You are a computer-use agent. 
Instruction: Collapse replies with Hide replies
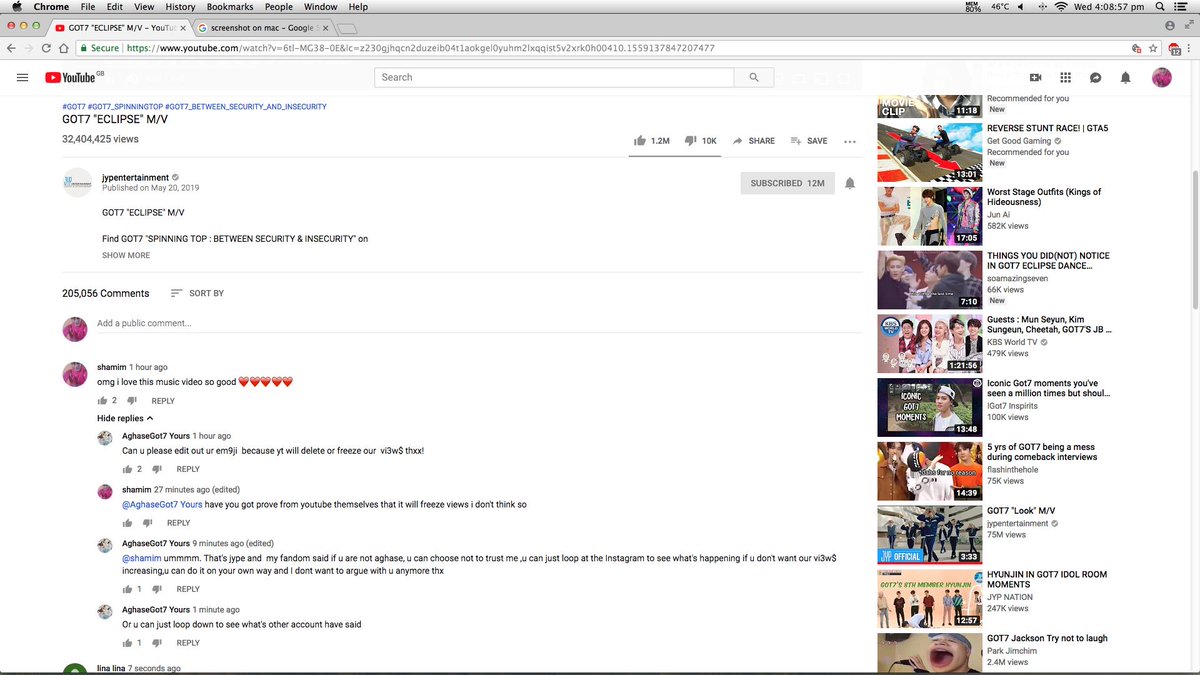coord(125,418)
